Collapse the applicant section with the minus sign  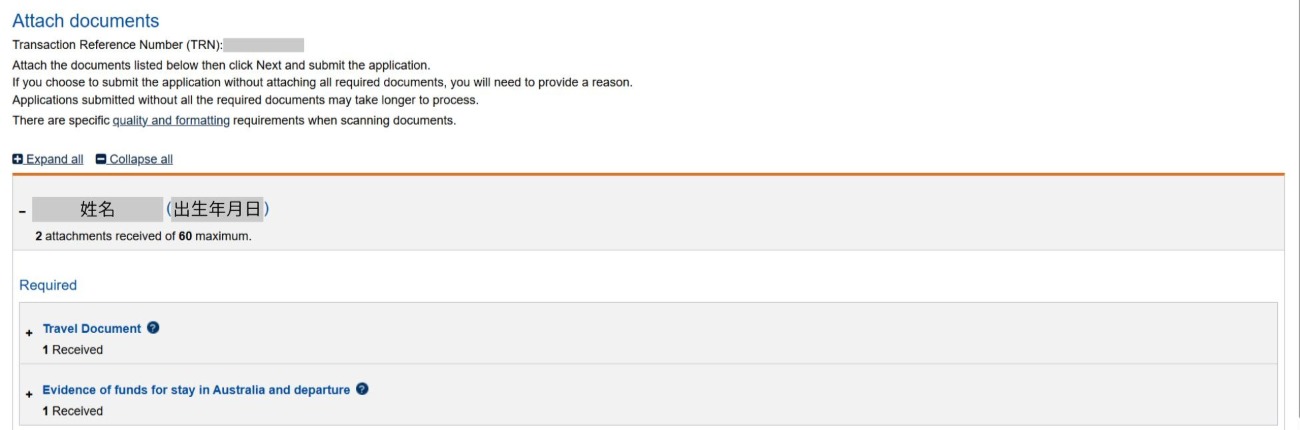coord(22,212)
